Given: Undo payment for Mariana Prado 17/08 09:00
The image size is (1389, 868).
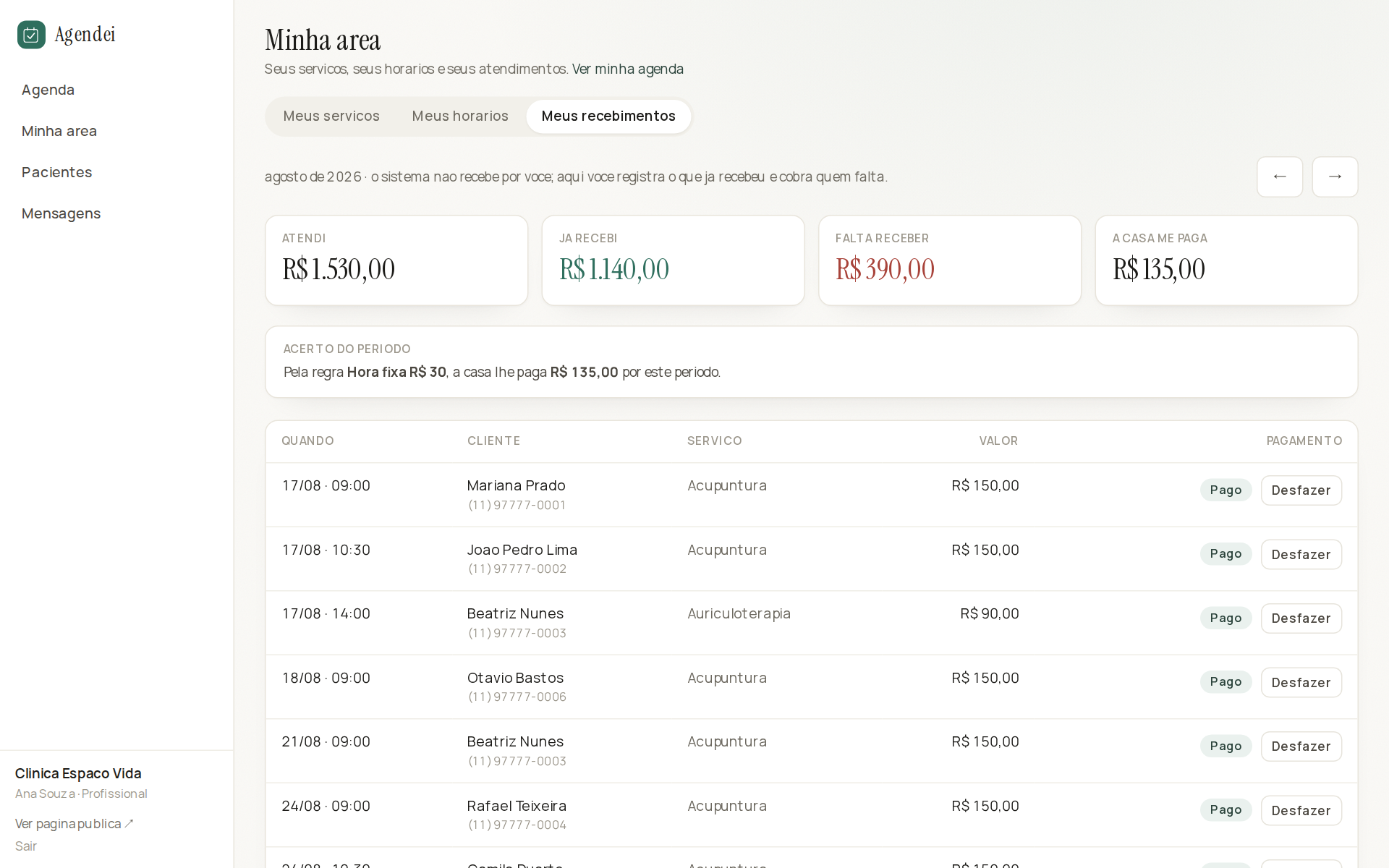Looking at the screenshot, I should 1301,490.
